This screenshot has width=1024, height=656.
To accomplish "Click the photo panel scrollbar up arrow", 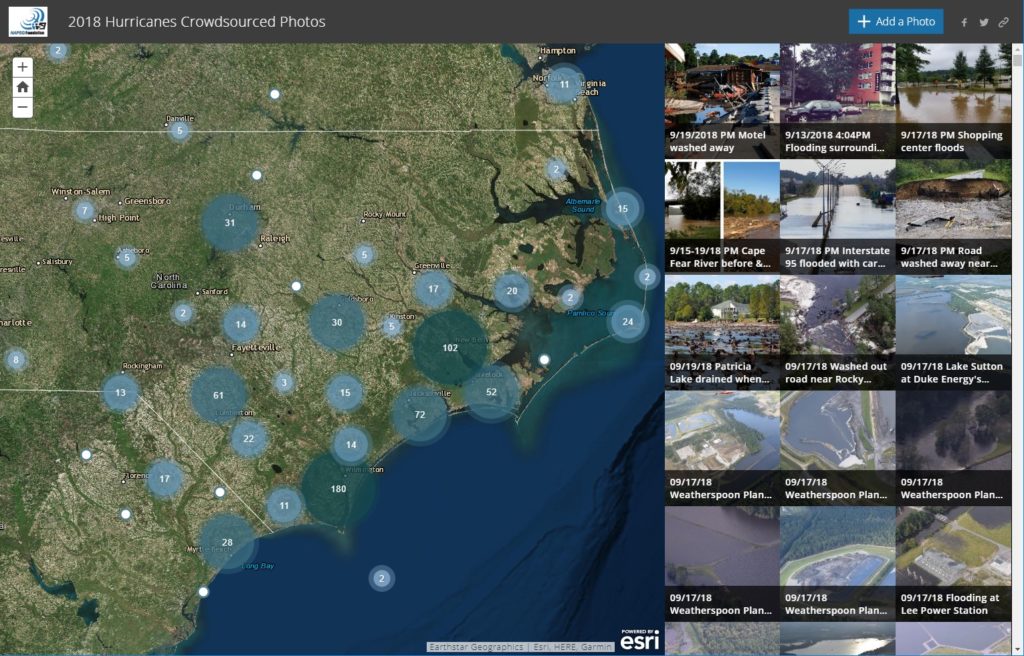I will pyautogui.click(x=1017, y=49).
